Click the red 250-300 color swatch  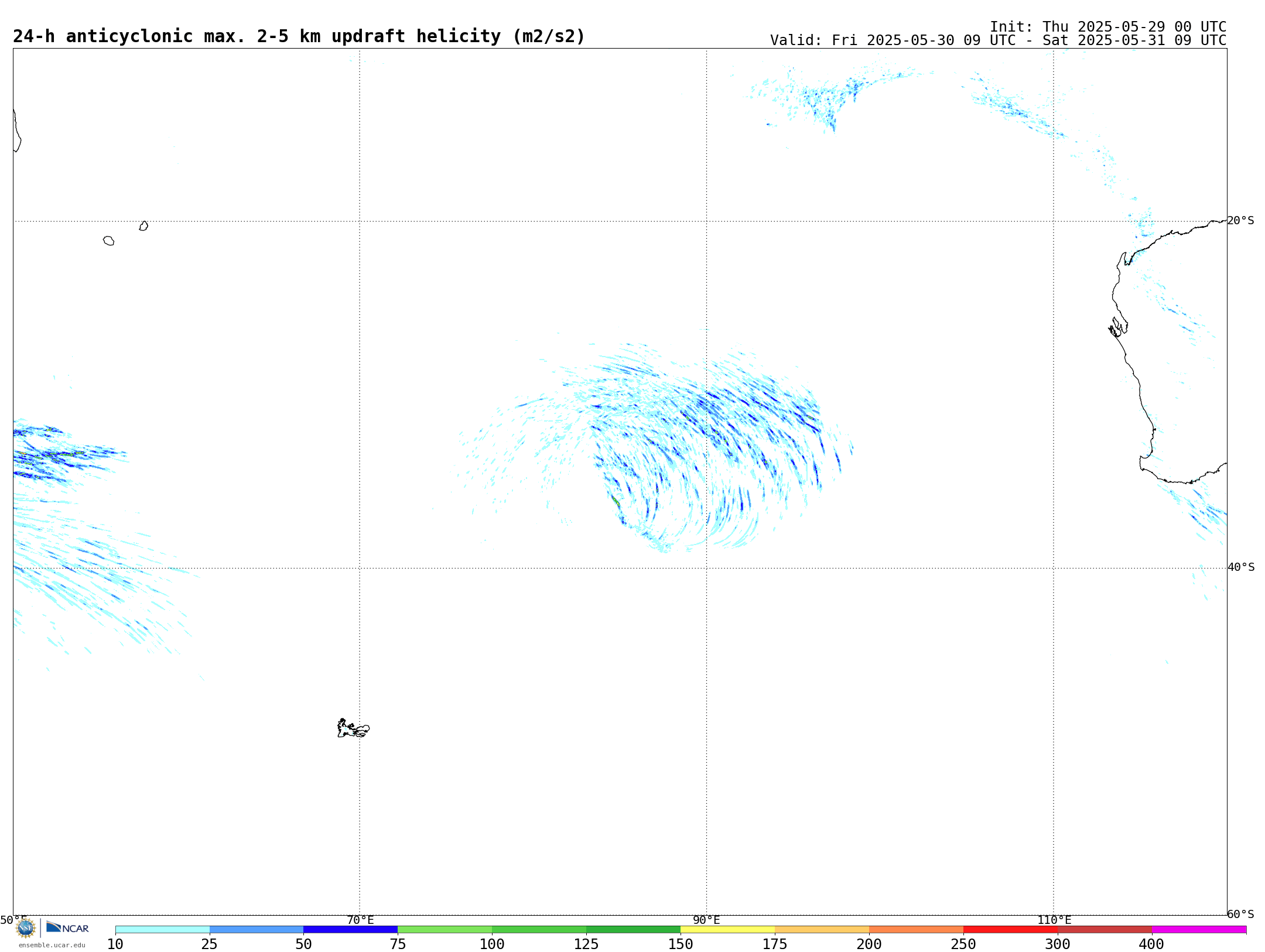click(1010, 930)
